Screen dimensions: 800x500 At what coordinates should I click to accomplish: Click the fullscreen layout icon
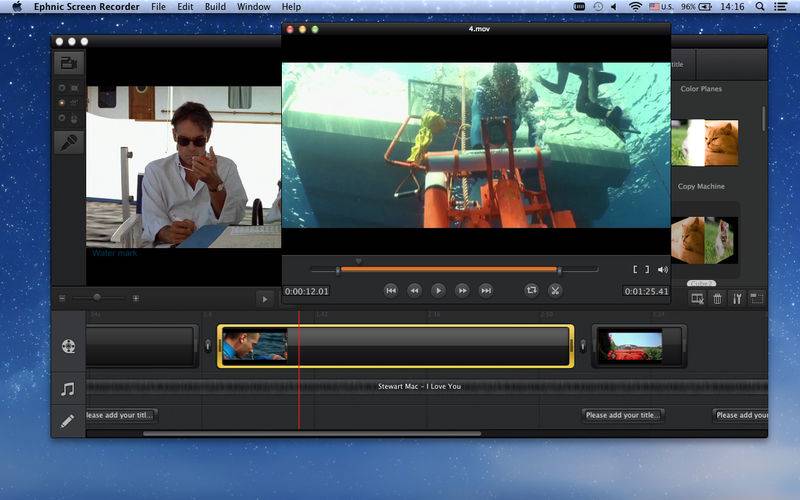point(757,299)
